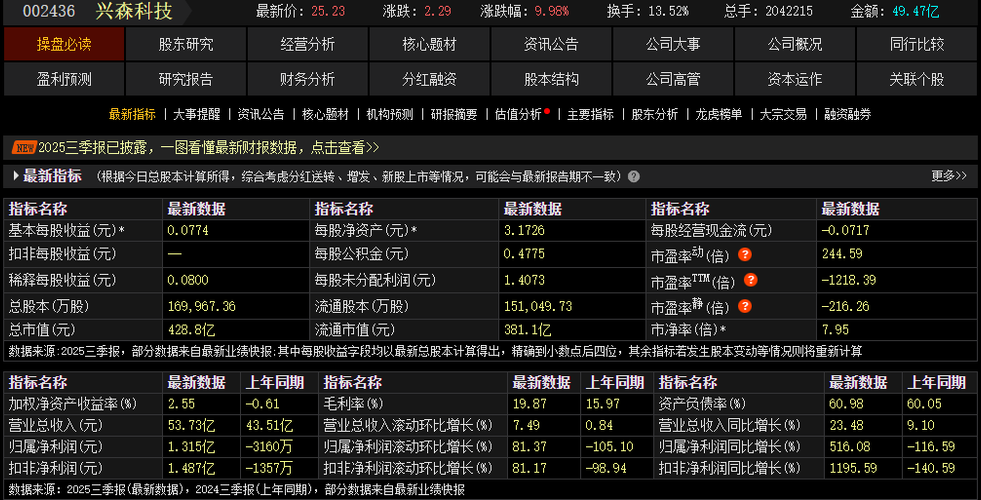Image resolution: width=981 pixels, height=500 pixels.
Task: Select the 操盘必读 tab
Action: [x=64, y=44]
